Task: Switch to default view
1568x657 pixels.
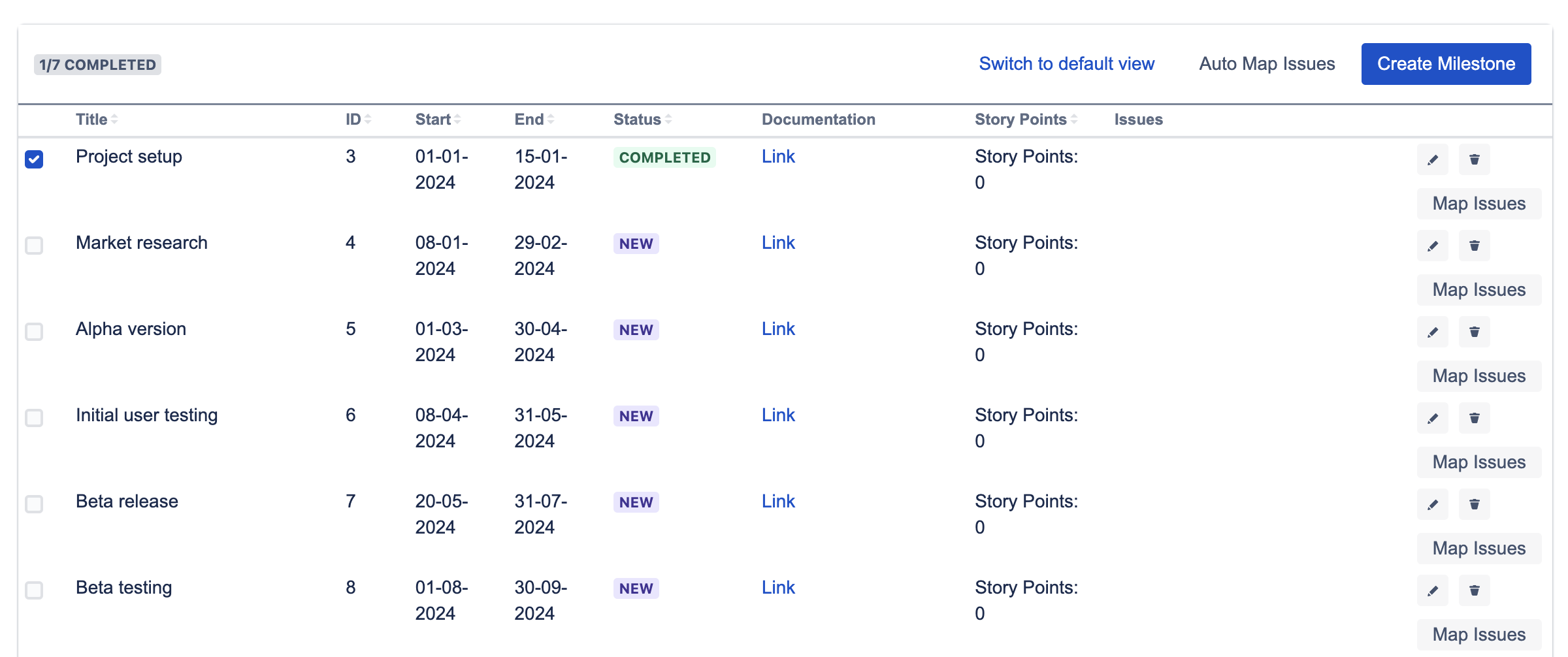Action: pyautogui.click(x=1066, y=63)
